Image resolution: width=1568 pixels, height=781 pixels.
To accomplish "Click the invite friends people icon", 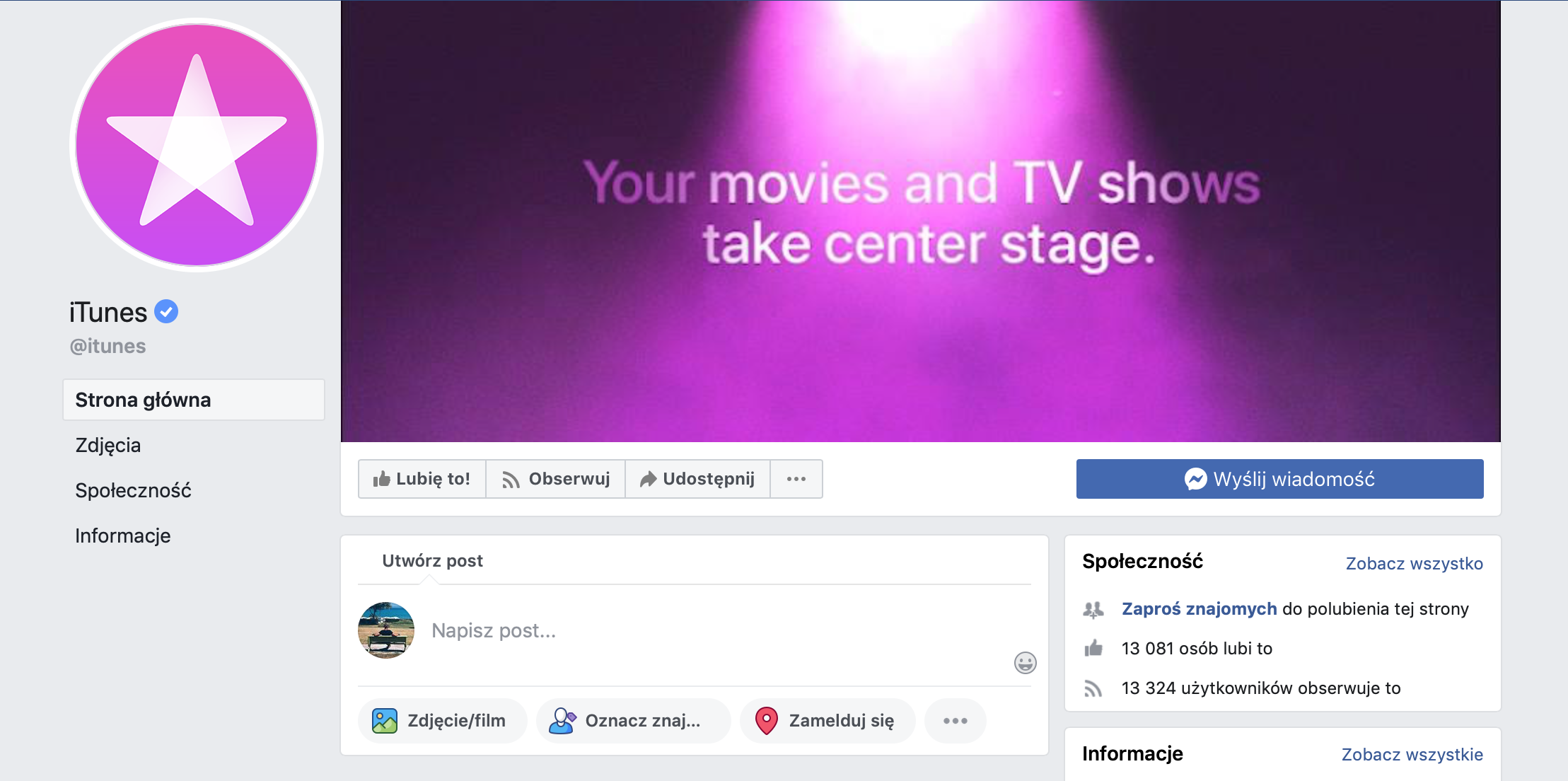I will point(1093,609).
